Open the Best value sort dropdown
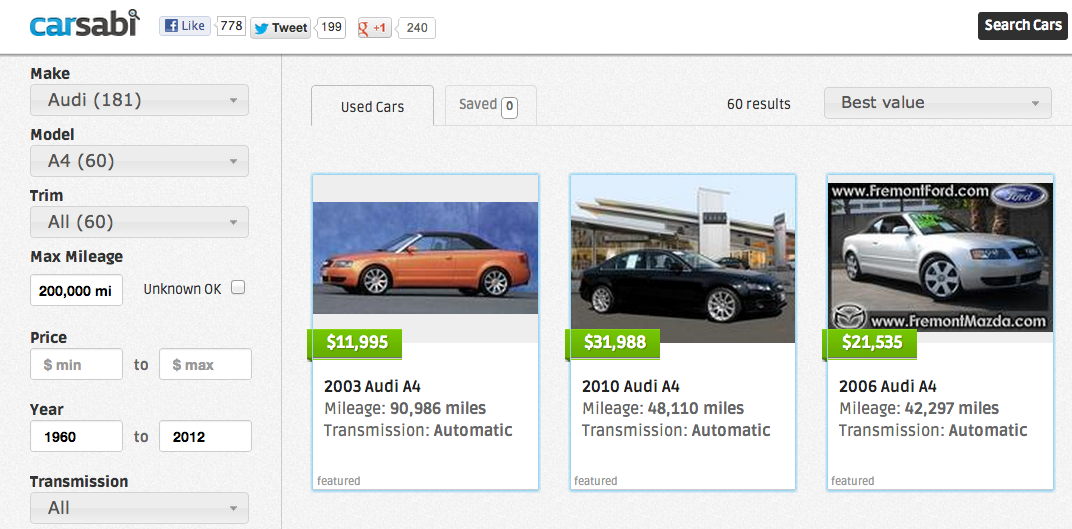This screenshot has height=529, width=1072. pyautogui.click(x=937, y=103)
